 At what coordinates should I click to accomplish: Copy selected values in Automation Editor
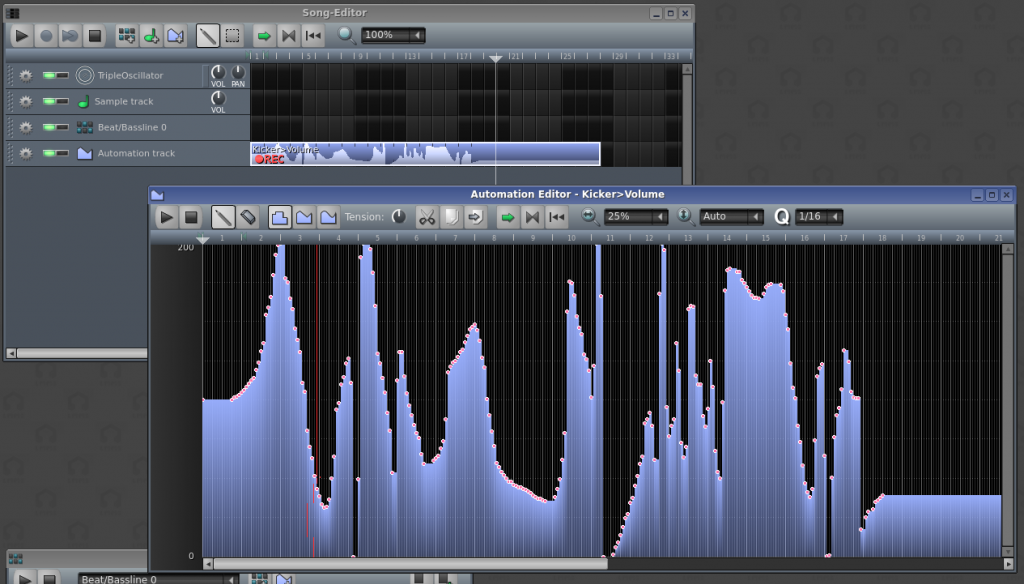click(451, 217)
